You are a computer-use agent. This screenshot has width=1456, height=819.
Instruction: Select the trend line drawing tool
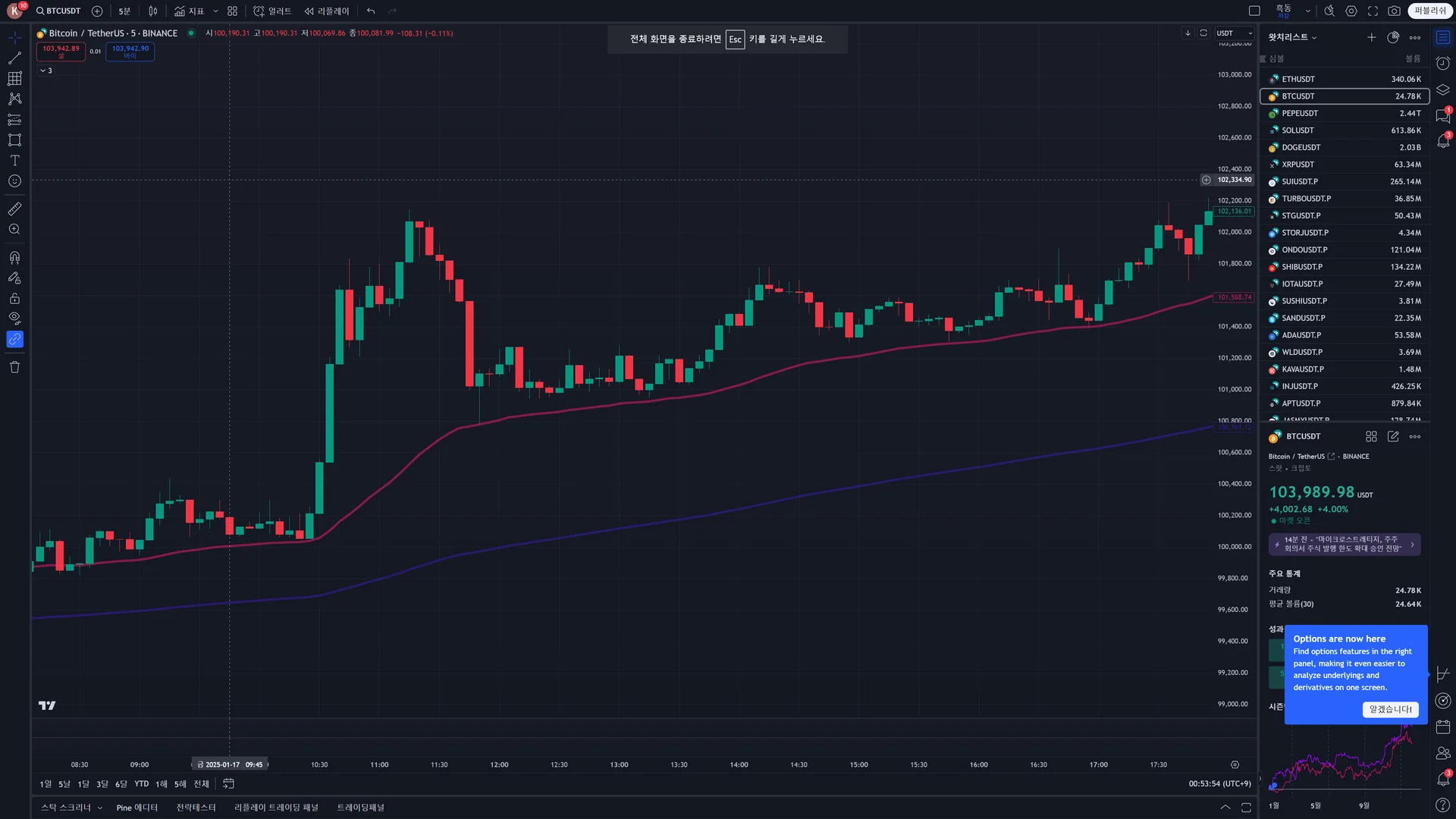click(14, 58)
